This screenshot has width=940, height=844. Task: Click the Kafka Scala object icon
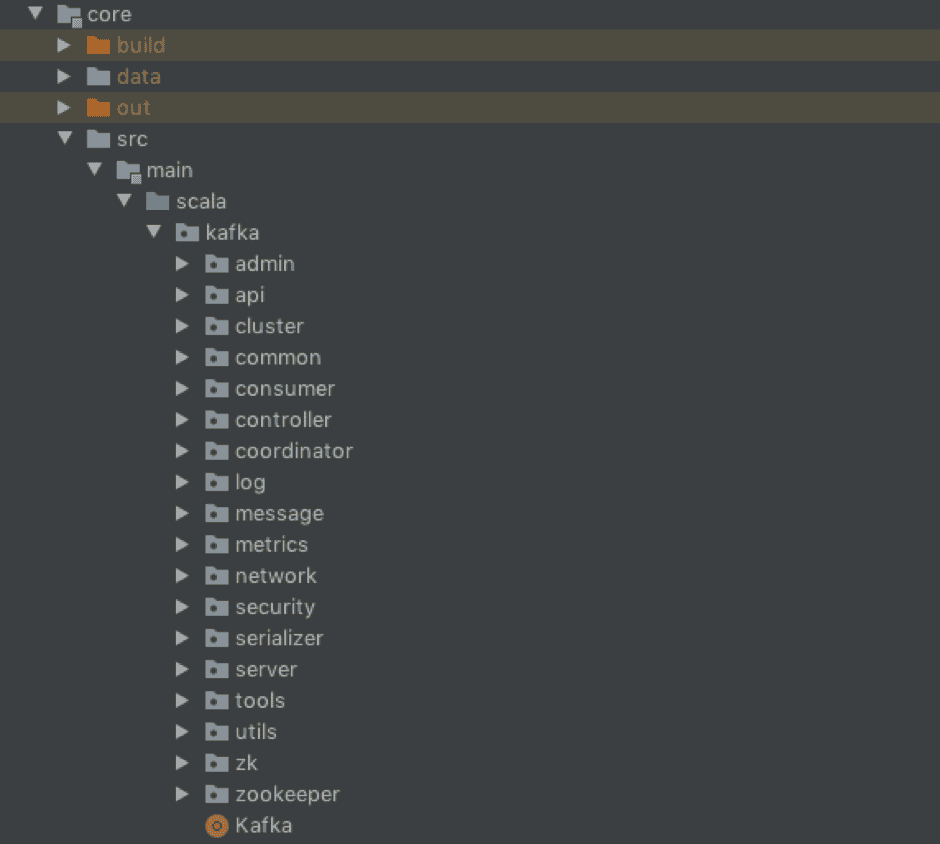click(216, 825)
